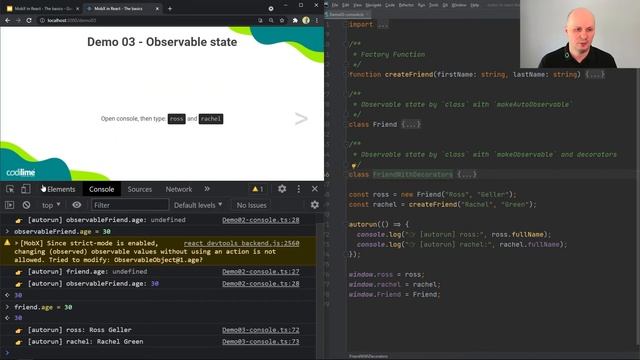
Task: Click the browser forward arrow
Action: pyautogui.click(x=18, y=20)
